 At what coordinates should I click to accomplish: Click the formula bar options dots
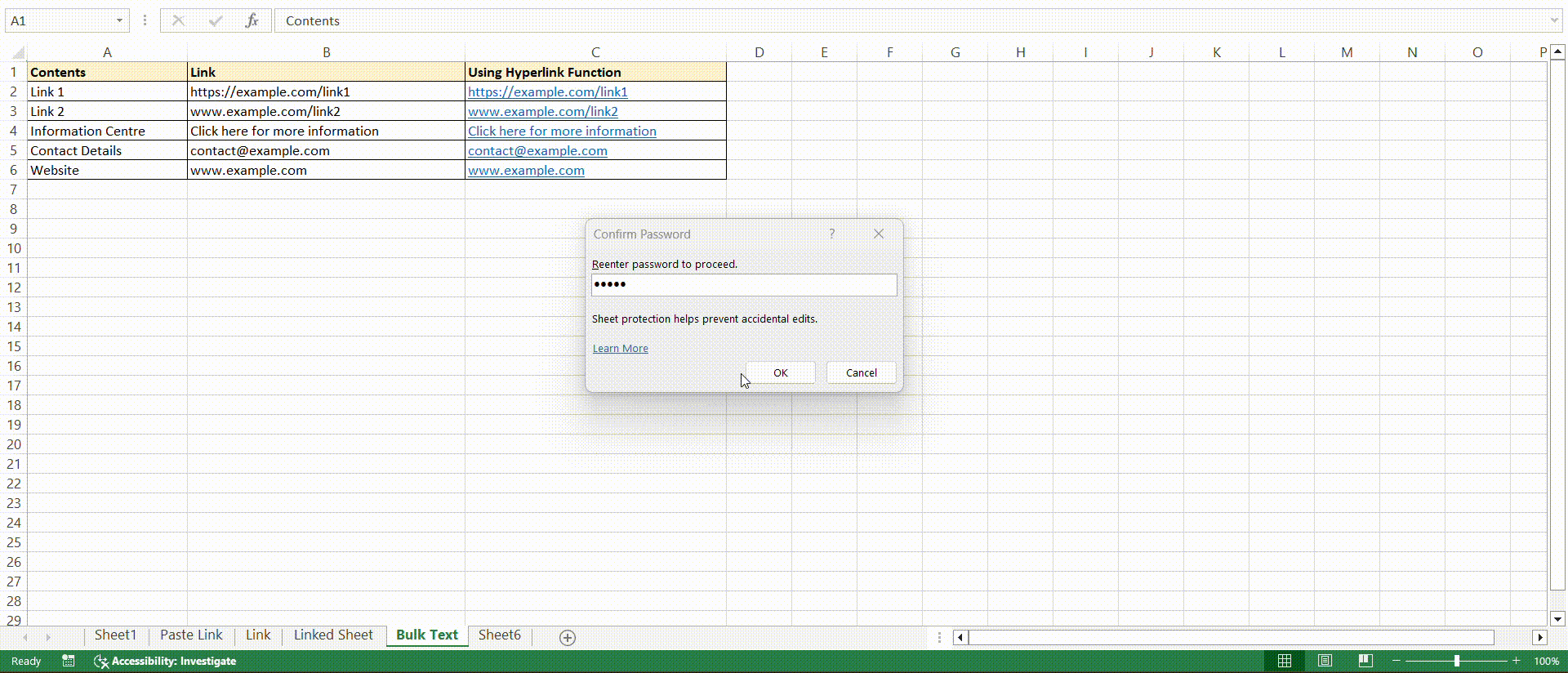[x=145, y=20]
